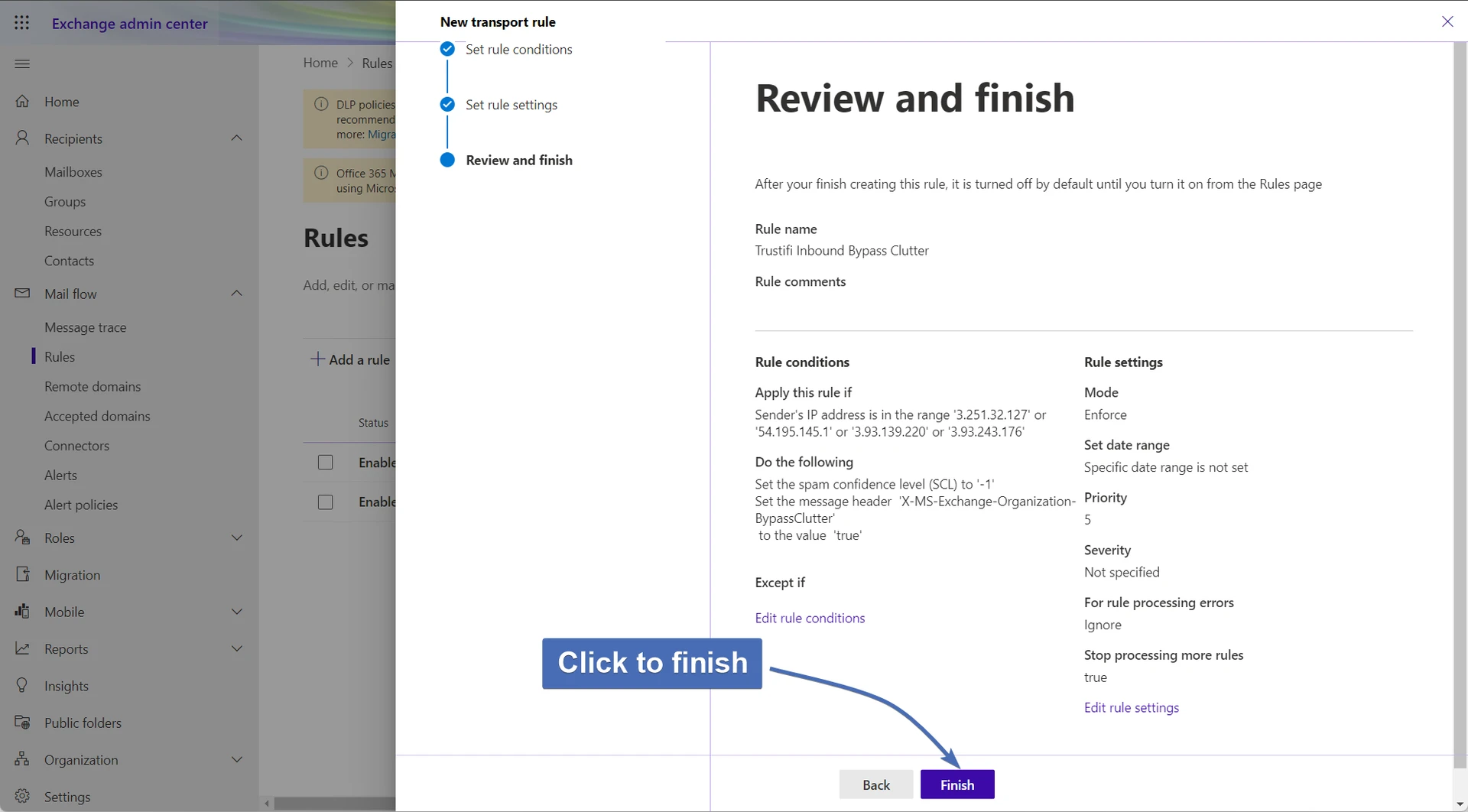This screenshot has height=812, width=1468.
Task: Go to Set rule settings step
Action: click(511, 105)
